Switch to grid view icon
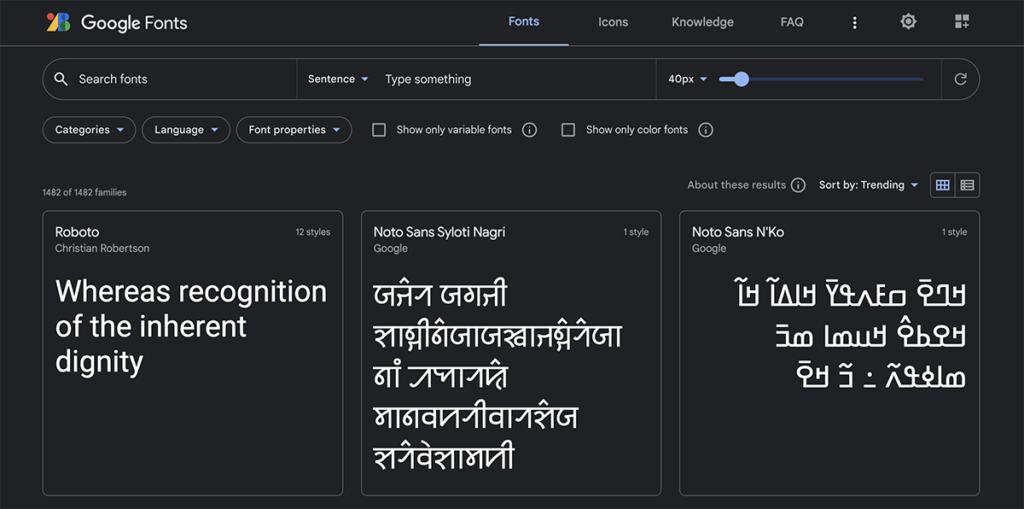 942,186
